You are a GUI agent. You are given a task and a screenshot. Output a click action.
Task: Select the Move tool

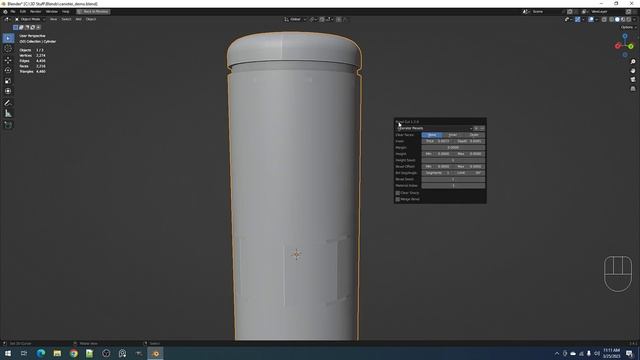pyautogui.click(x=8, y=60)
